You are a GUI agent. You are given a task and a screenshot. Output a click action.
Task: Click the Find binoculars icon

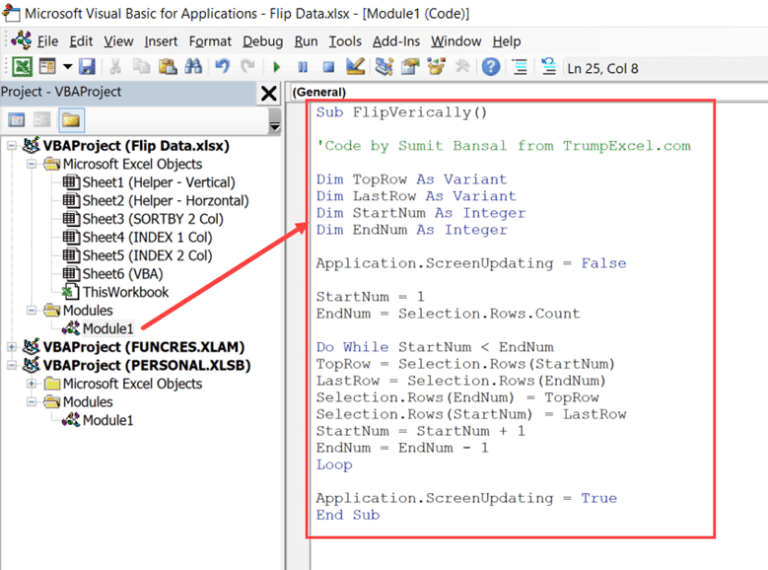[193, 67]
